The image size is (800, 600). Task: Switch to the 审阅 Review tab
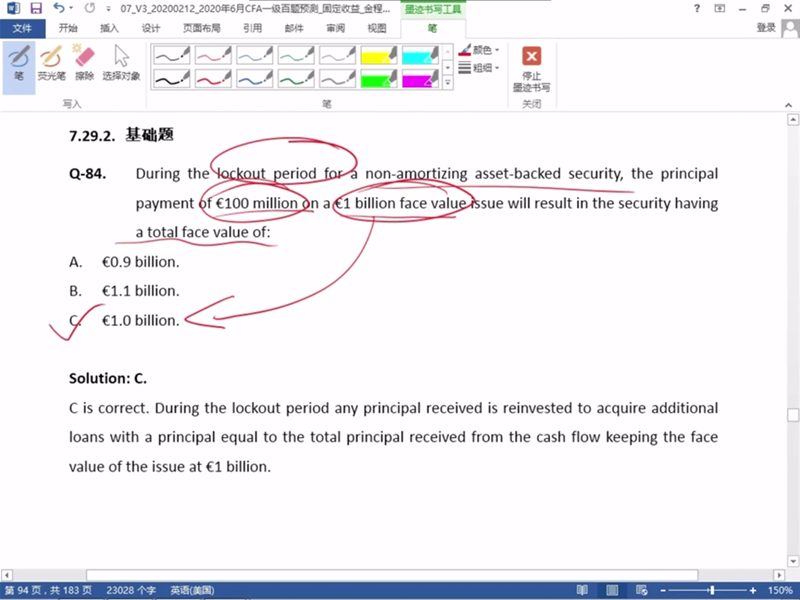pyautogui.click(x=336, y=28)
